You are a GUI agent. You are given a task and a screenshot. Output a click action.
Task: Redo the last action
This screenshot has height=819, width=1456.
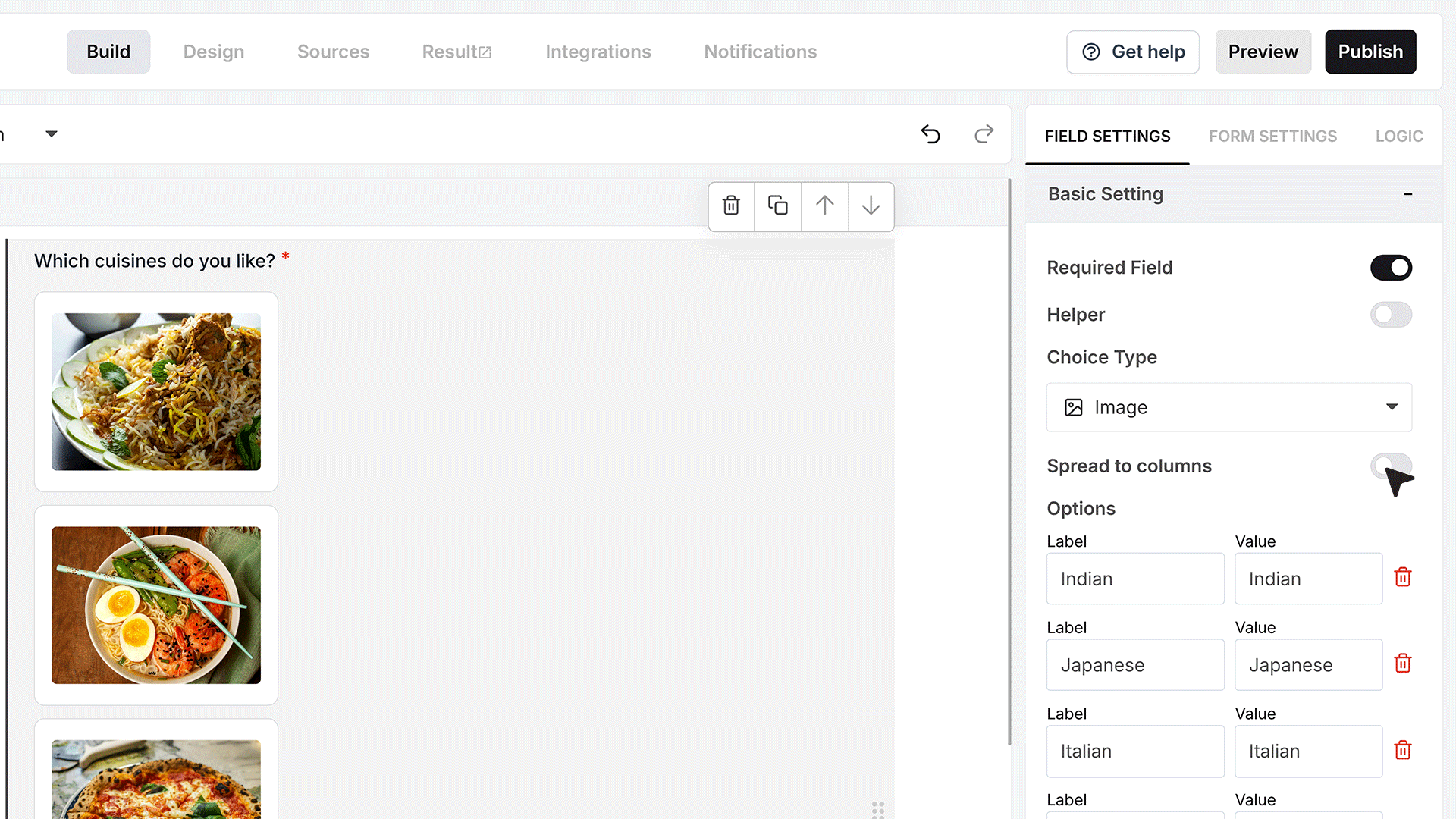click(984, 134)
